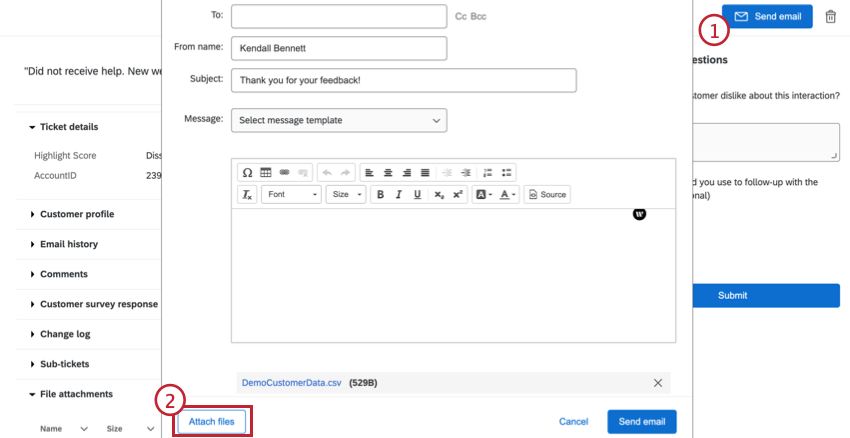Align message text right
The image size is (850, 438).
coord(407,173)
